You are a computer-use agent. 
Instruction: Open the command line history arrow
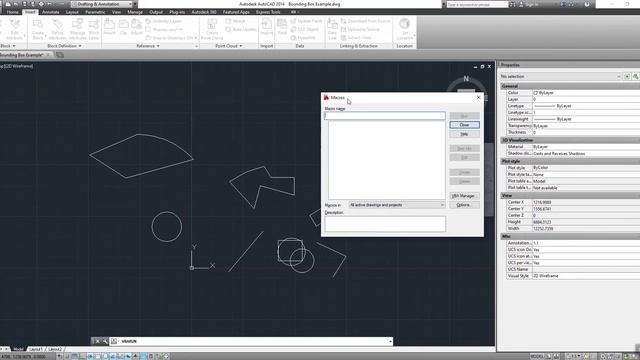(390, 342)
